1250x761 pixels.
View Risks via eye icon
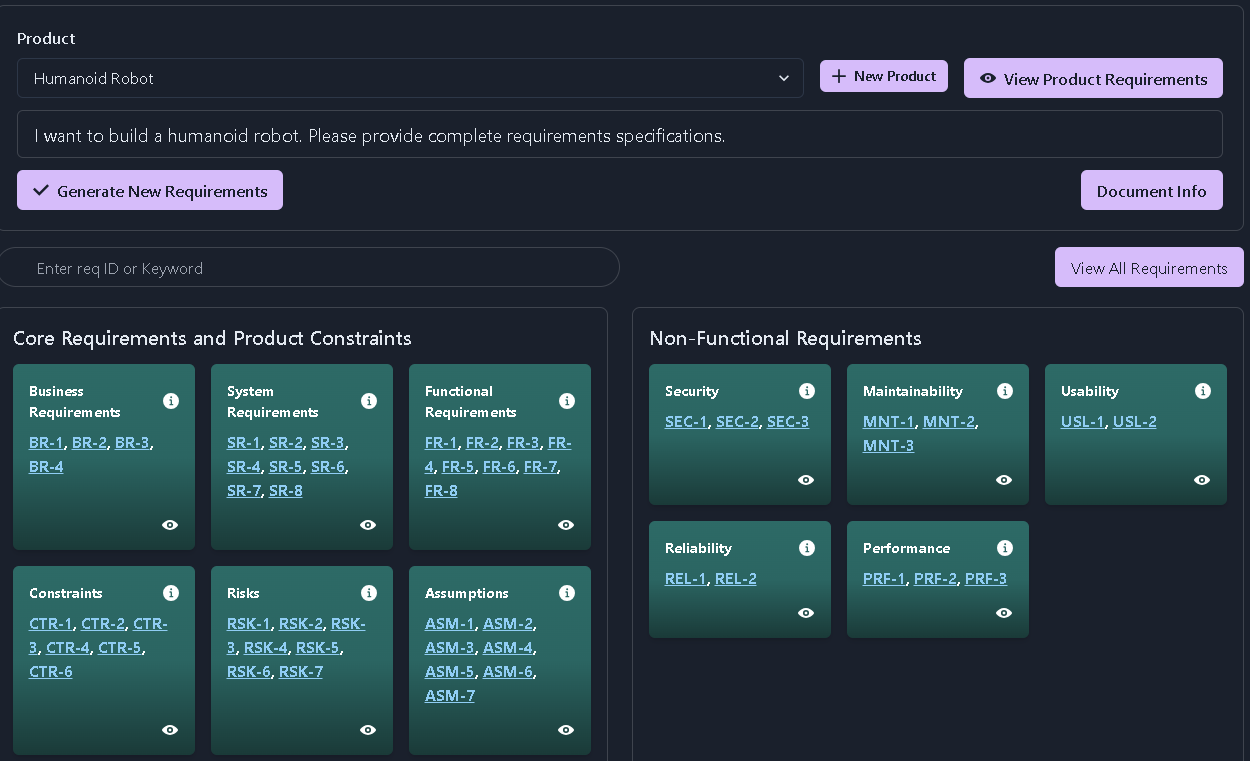tap(368, 730)
